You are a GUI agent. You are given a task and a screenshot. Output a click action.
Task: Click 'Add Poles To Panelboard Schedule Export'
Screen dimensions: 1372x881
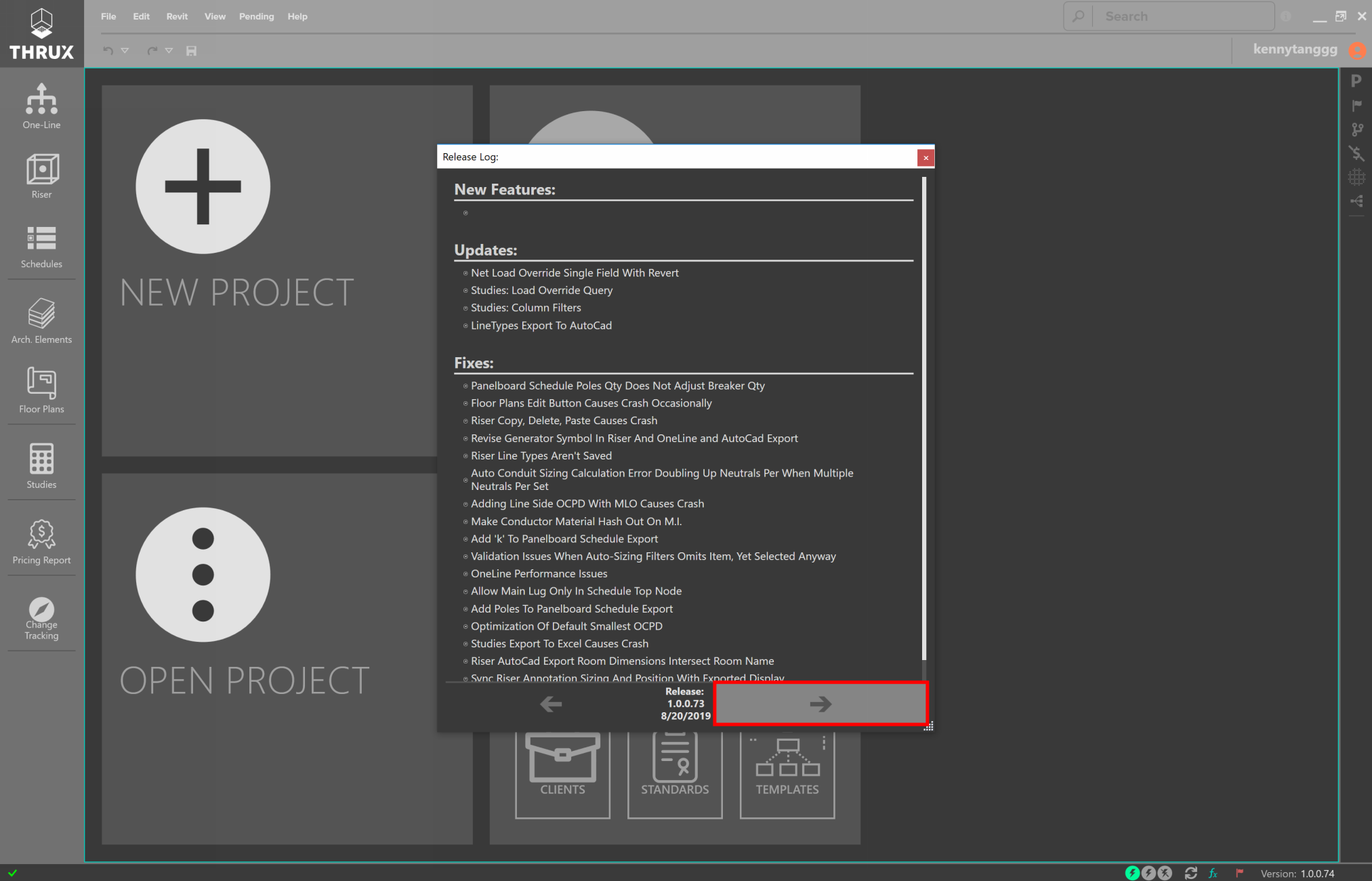click(x=572, y=609)
